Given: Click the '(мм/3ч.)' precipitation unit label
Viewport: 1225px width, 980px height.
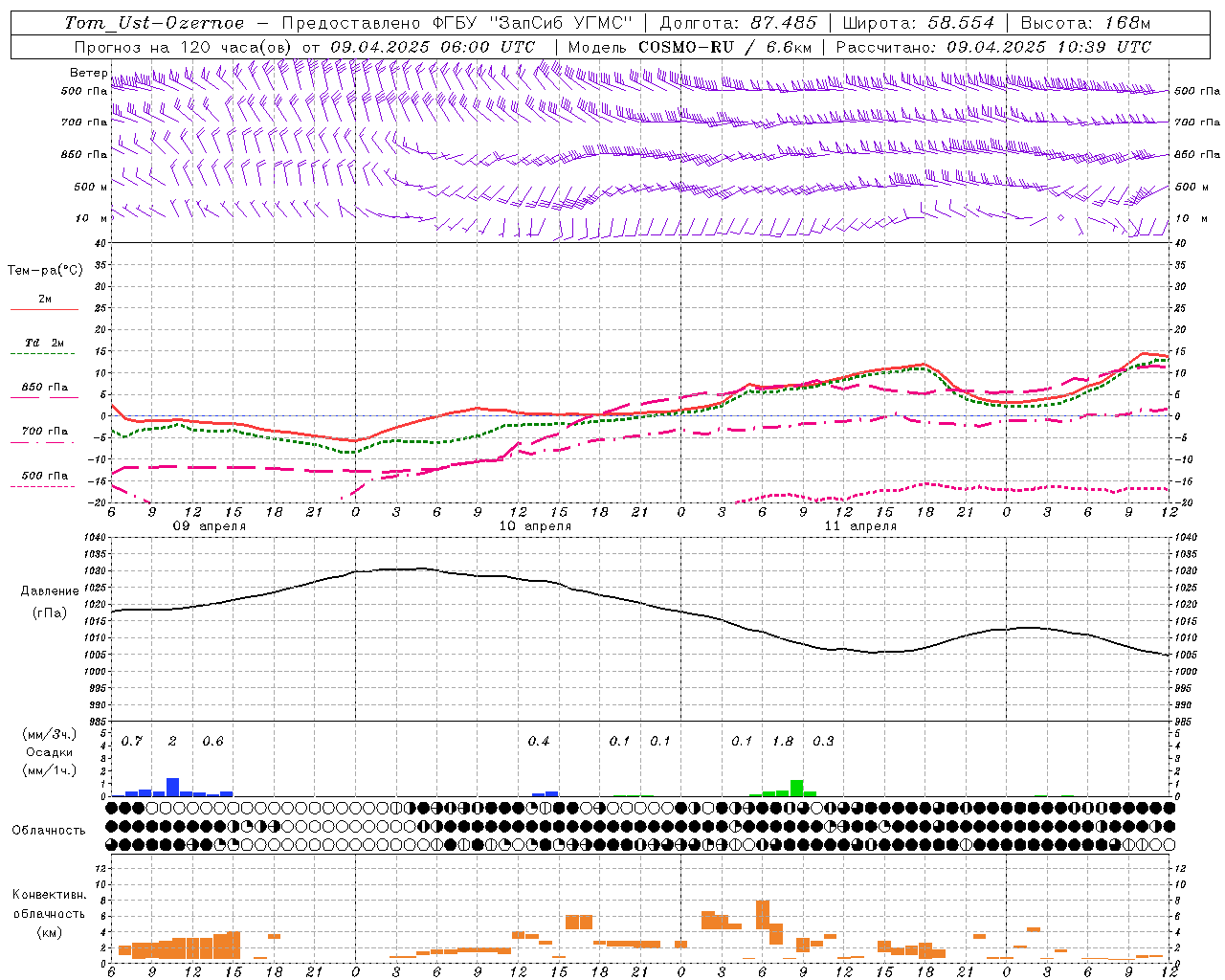Looking at the screenshot, I should click(x=50, y=735).
